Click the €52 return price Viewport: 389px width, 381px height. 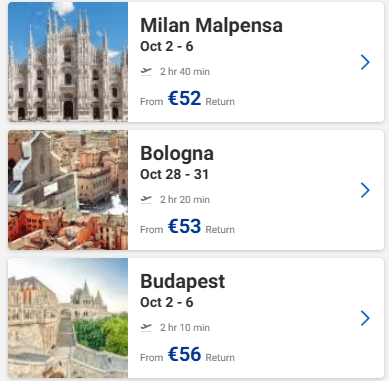coord(185,98)
